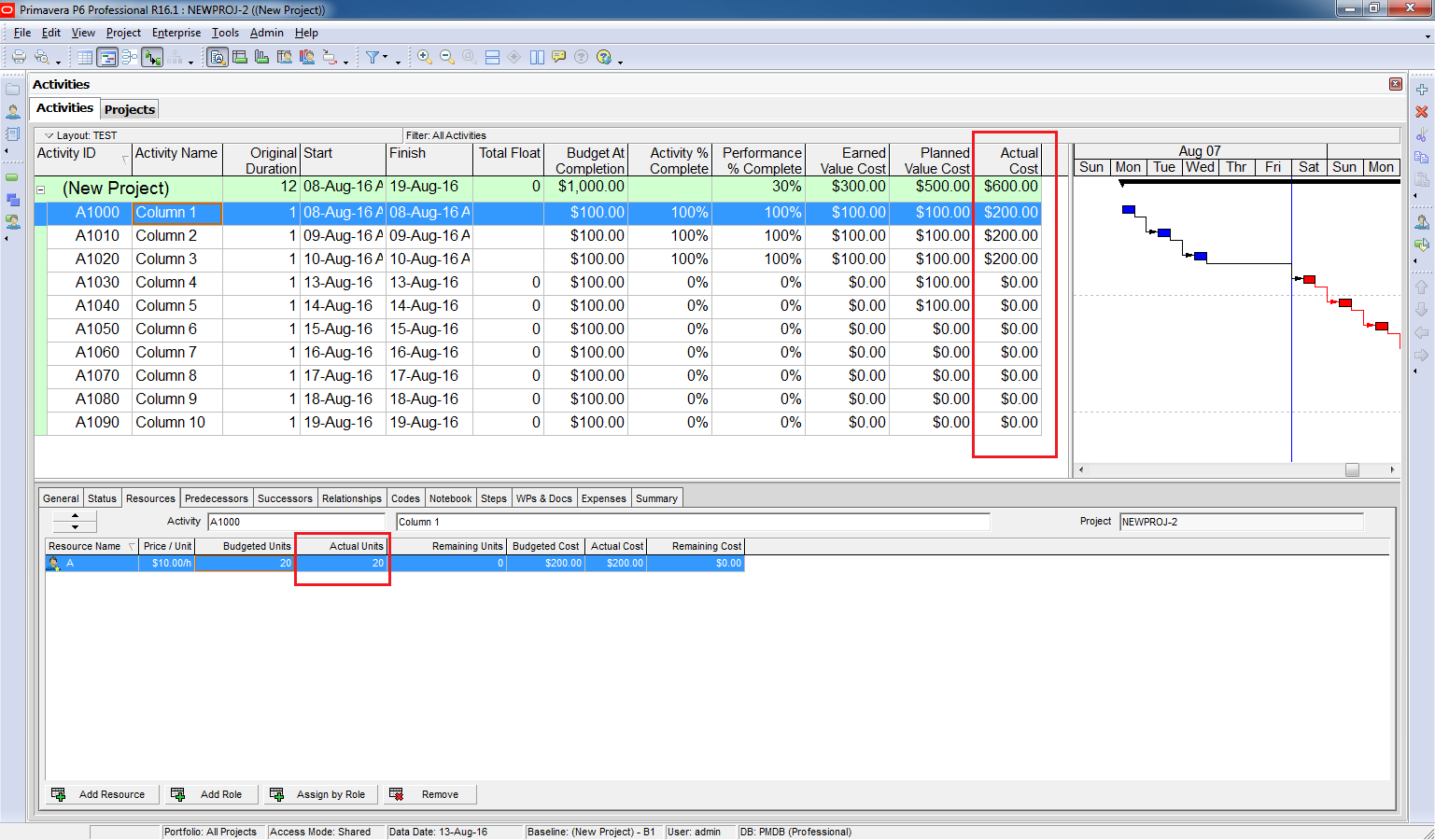
Task: Open the Enterprise menu
Action: coord(176,33)
